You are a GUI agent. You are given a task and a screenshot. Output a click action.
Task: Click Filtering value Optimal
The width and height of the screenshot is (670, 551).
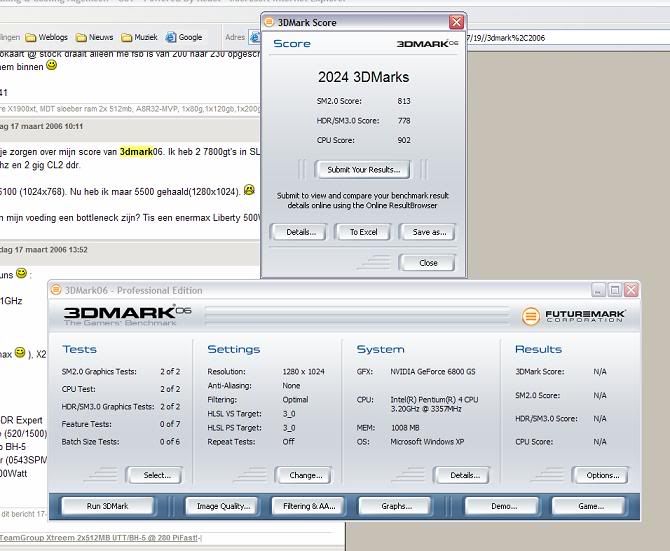pyautogui.click(x=295, y=399)
